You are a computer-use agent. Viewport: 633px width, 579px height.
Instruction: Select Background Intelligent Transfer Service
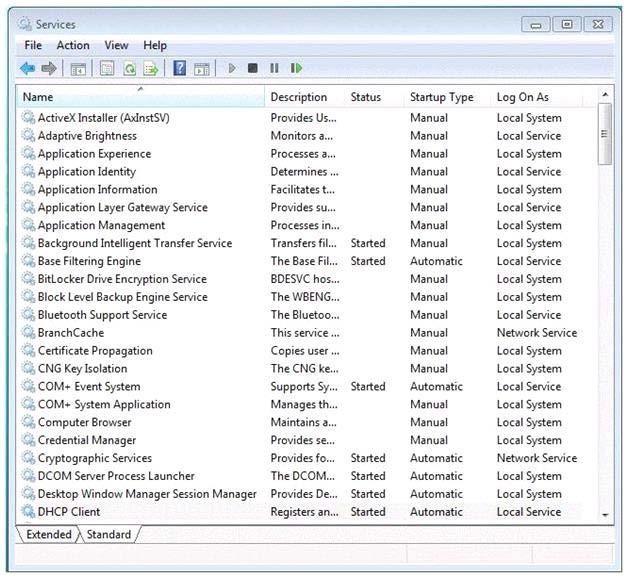(x=135, y=243)
